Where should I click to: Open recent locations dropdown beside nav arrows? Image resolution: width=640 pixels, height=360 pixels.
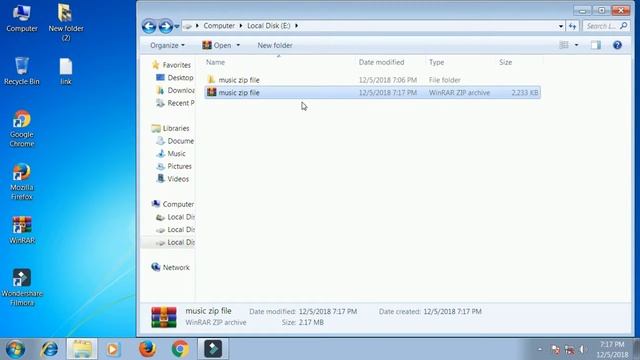tap(177, 27)
